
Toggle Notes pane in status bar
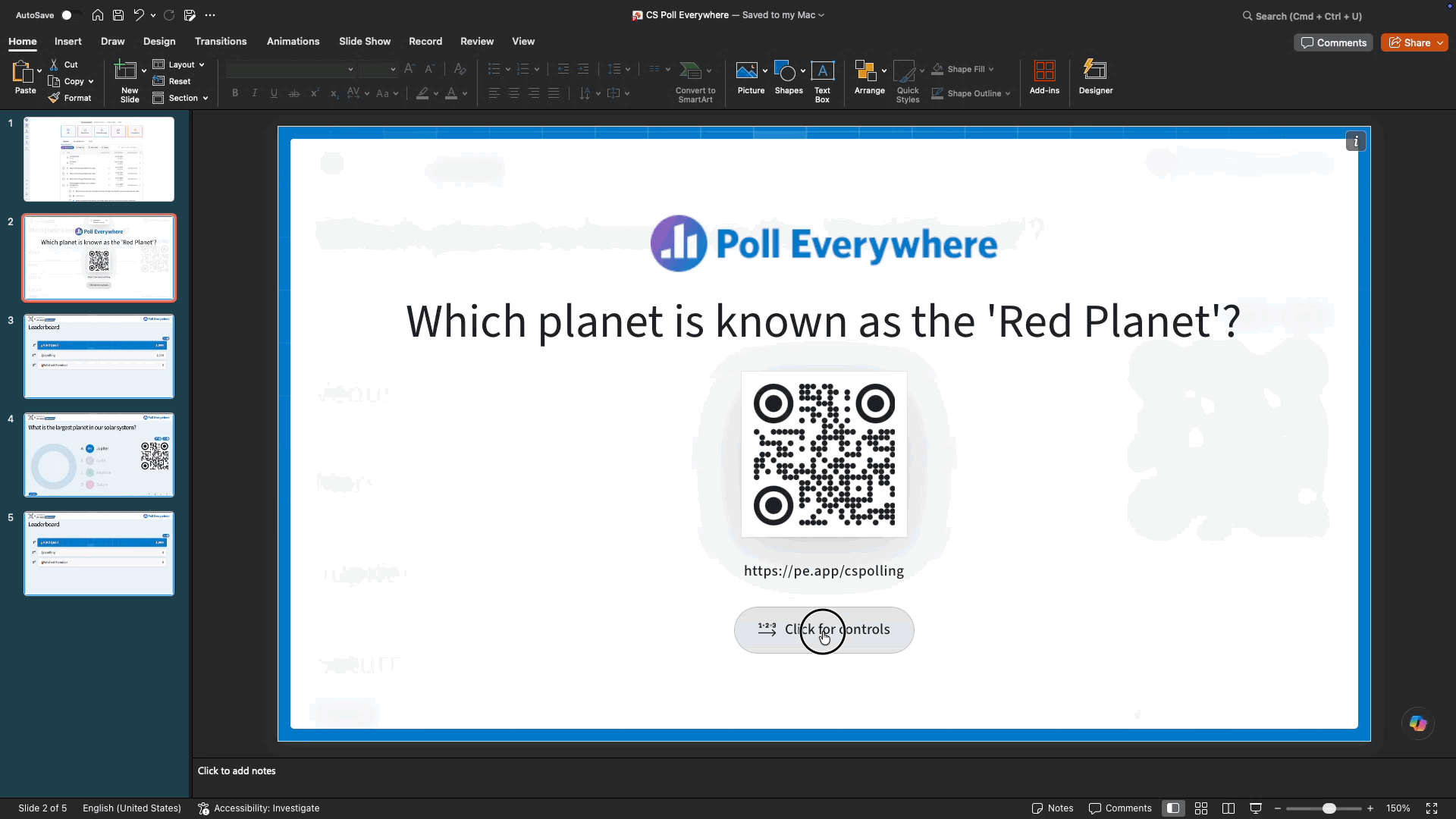[x=1053, y=808]
